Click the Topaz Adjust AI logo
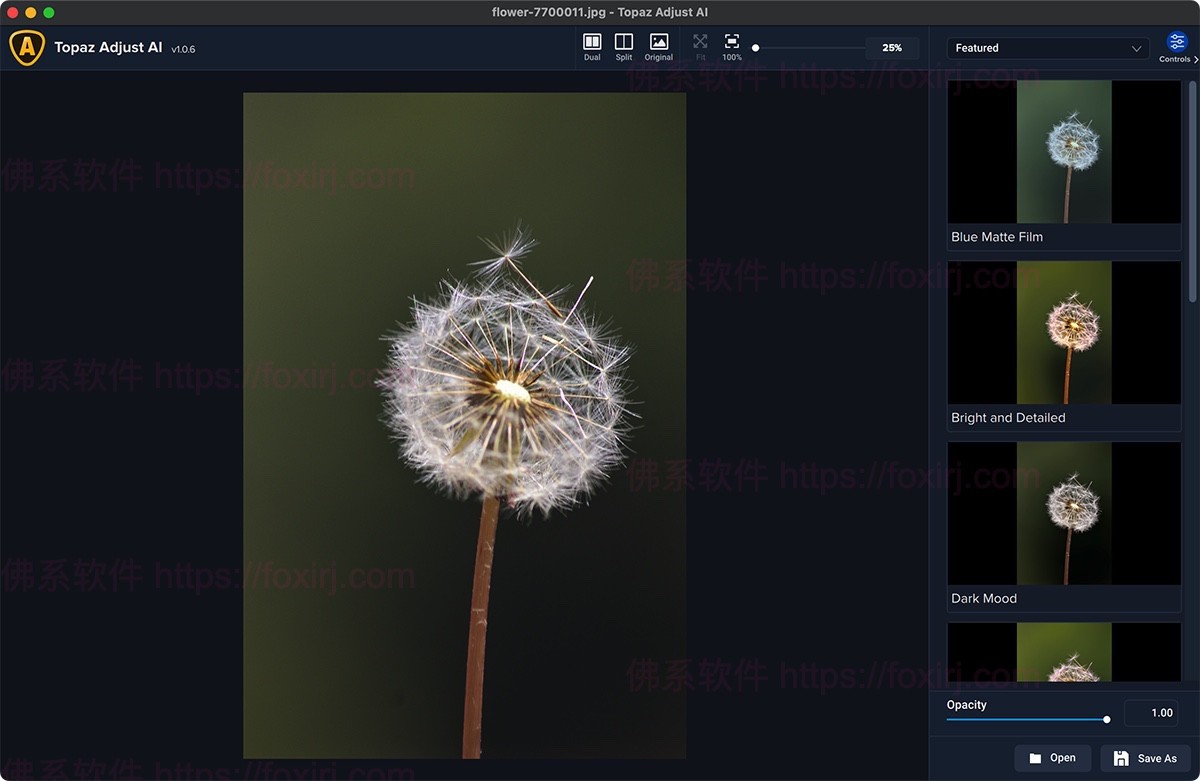Image resolution: width=1200 pixels, height=781 pixels. pyautogui.click(x=27, y=47)
